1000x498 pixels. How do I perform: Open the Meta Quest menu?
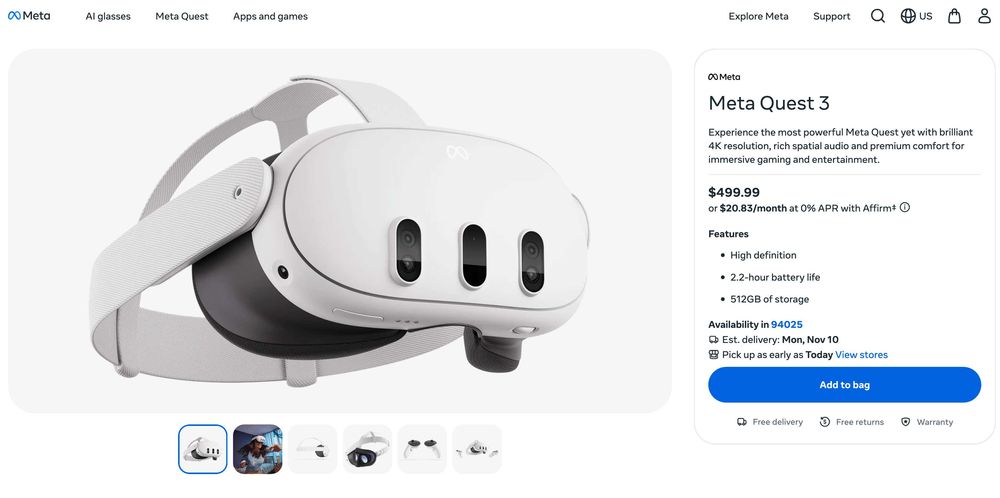[182, 16]
